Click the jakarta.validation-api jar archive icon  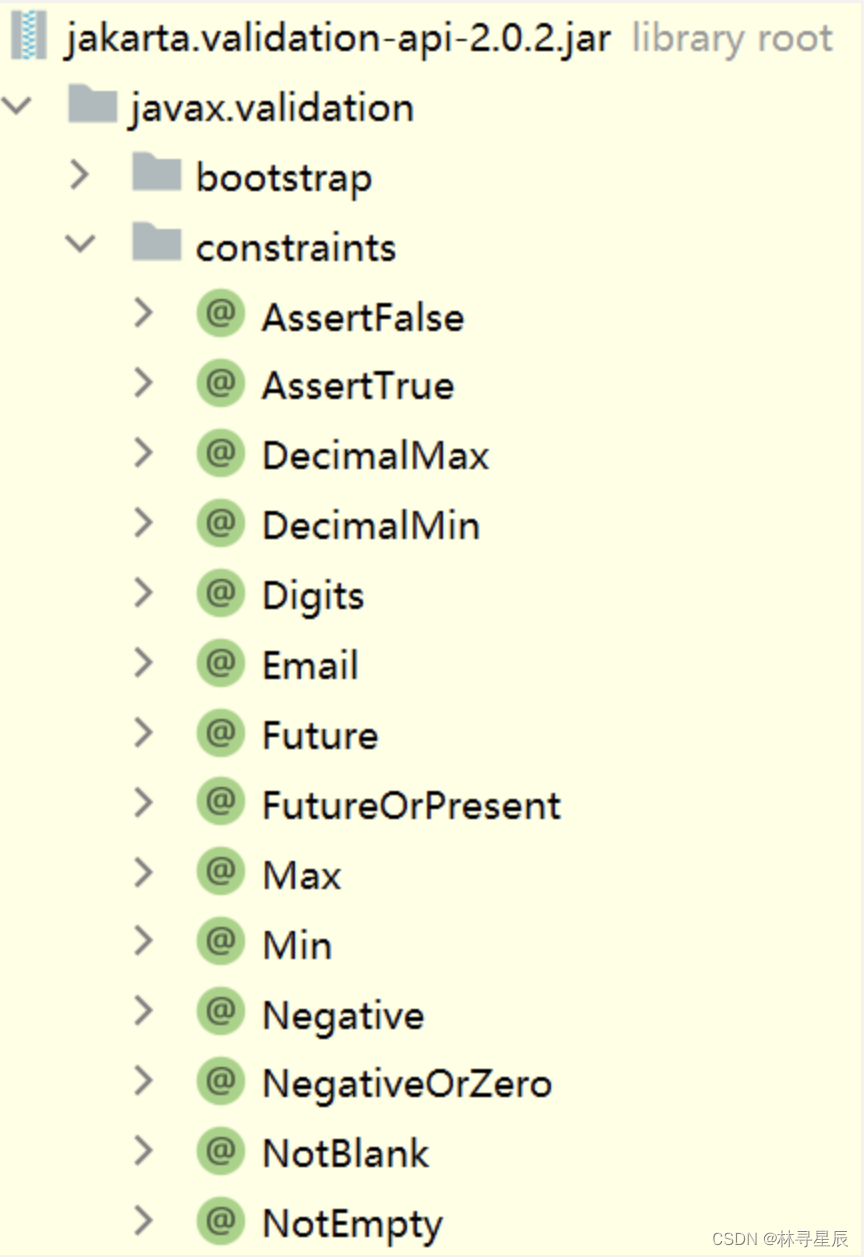[28, 38]
